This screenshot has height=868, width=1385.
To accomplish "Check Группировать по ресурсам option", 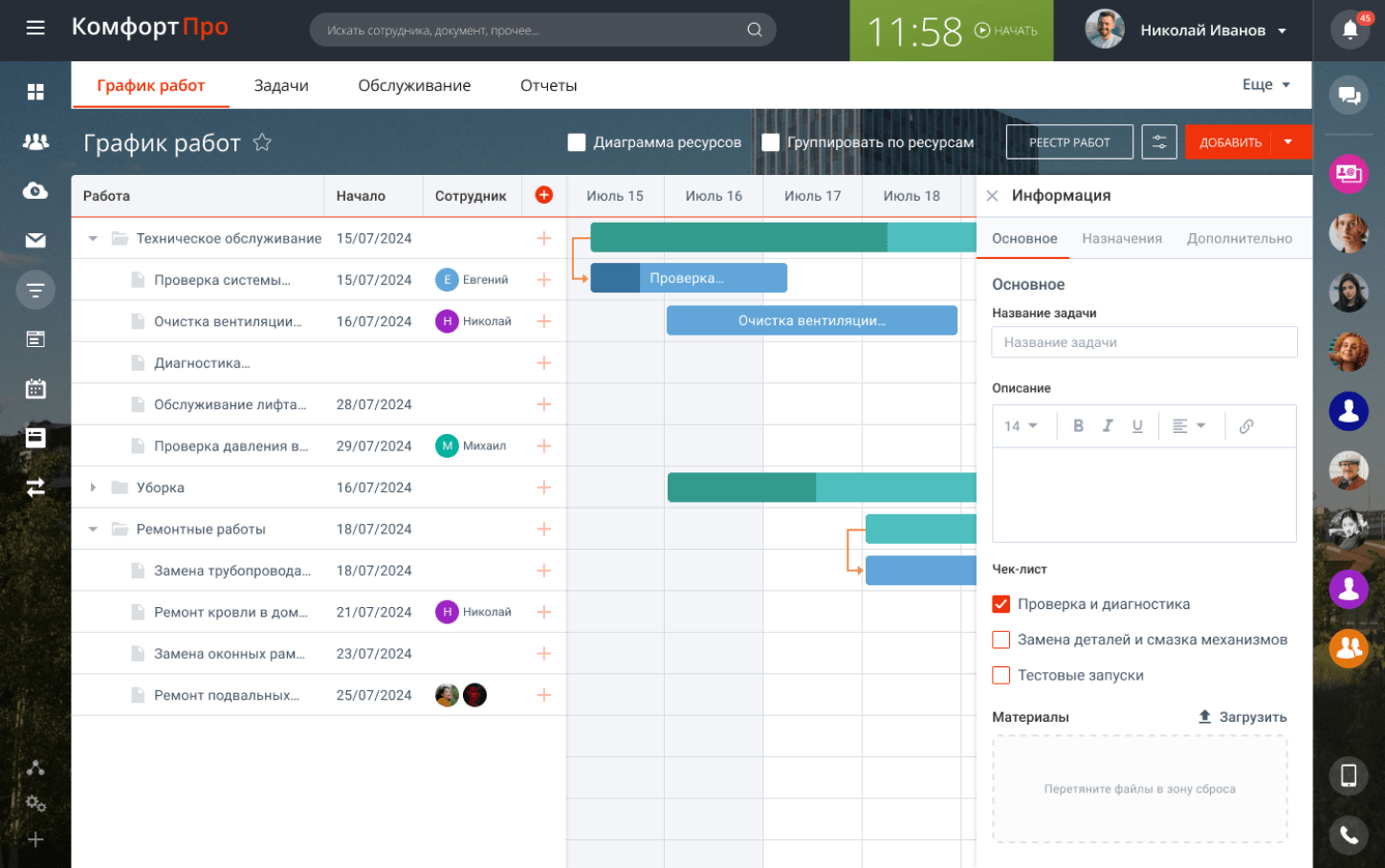I will click(771, 142).
